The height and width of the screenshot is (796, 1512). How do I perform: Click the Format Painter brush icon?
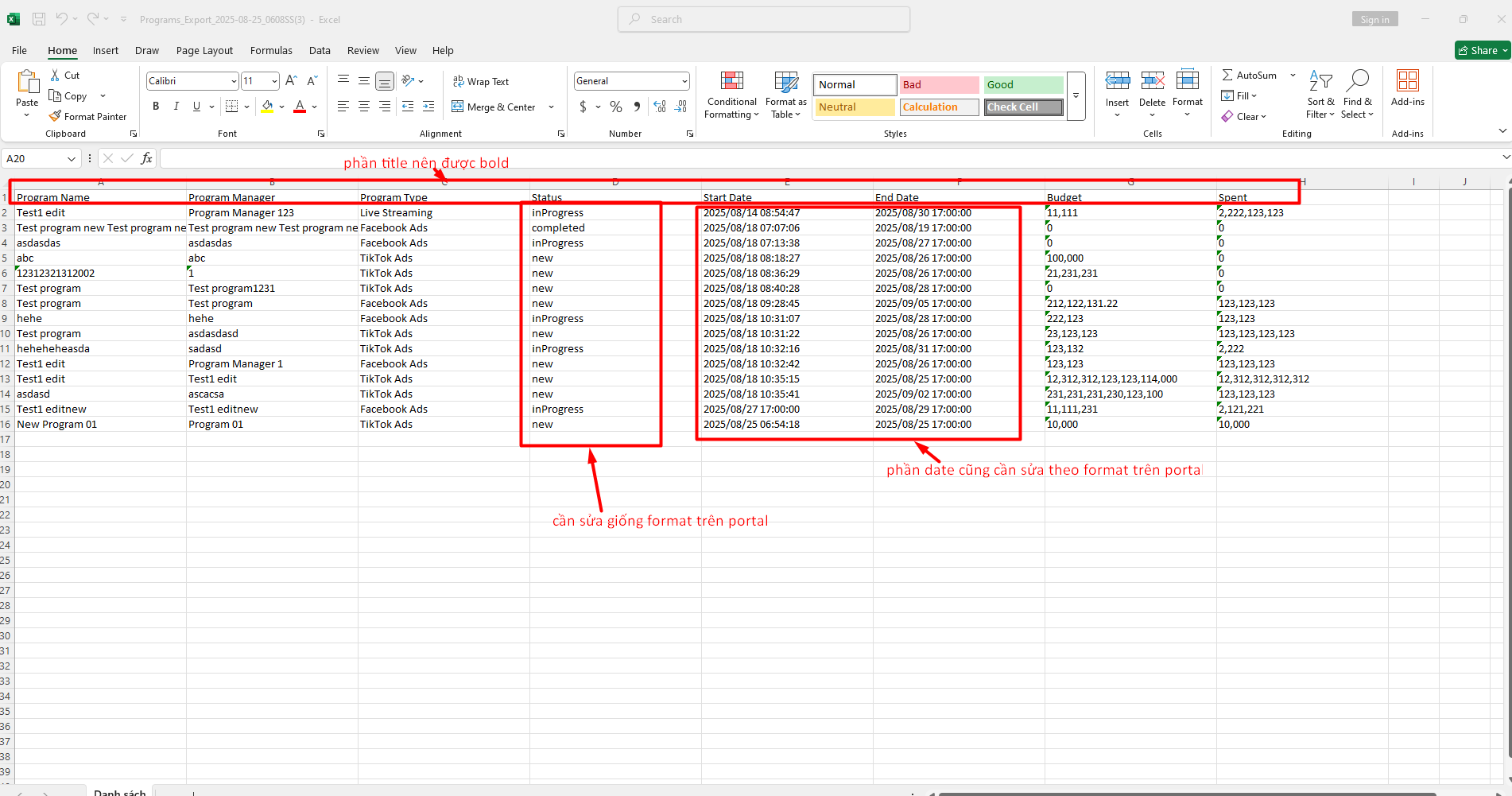point(55,116)
